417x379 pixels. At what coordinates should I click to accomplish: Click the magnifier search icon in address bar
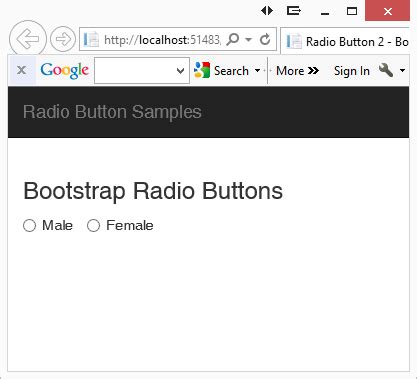pyautogui.click(x=233, y=40)
